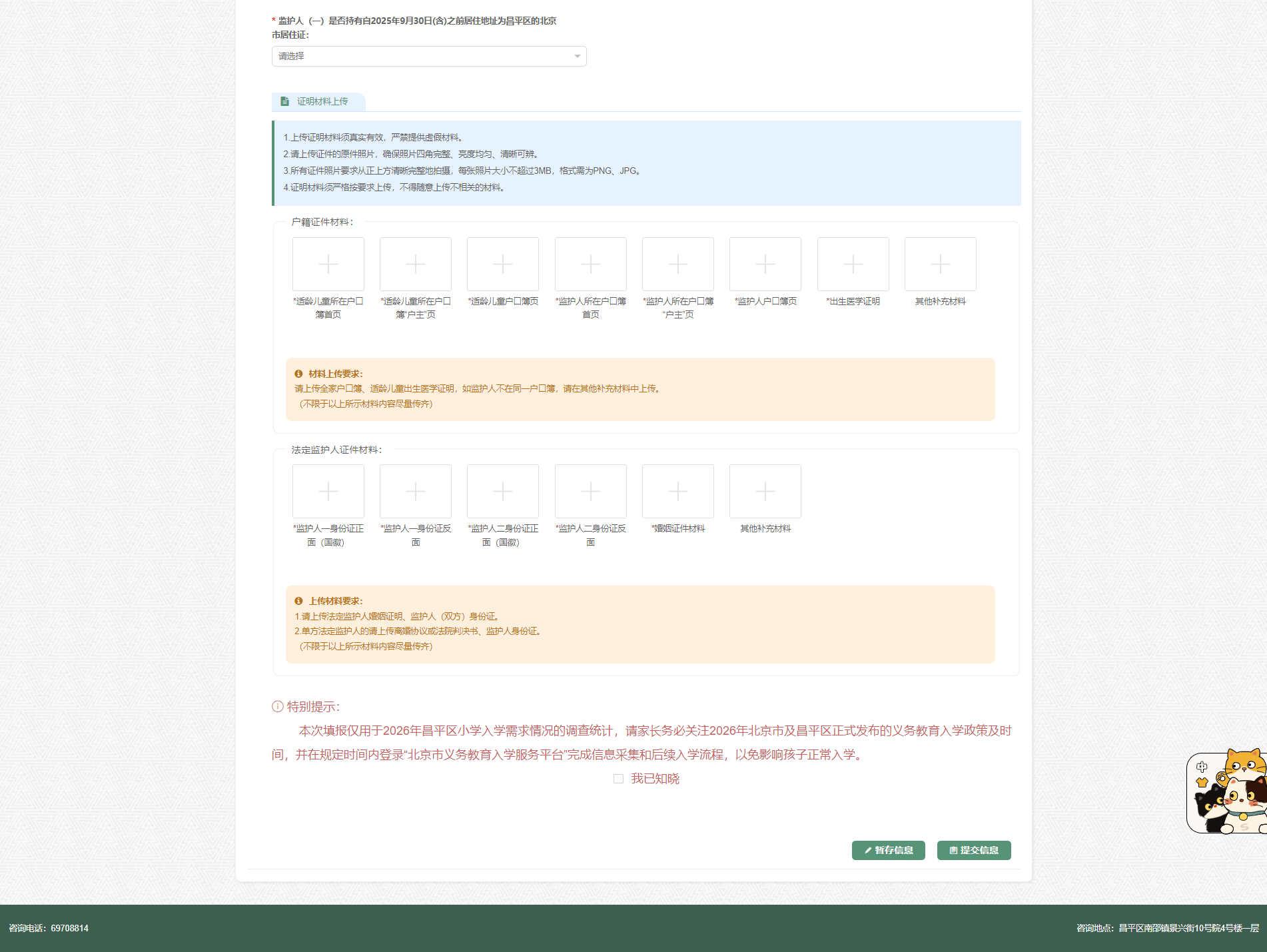Click the plus icon for 适龄儿童所在户口簿首页
Image resolution: width=1267 pixels, height=952 pixels.
click(x=328, y=264)
